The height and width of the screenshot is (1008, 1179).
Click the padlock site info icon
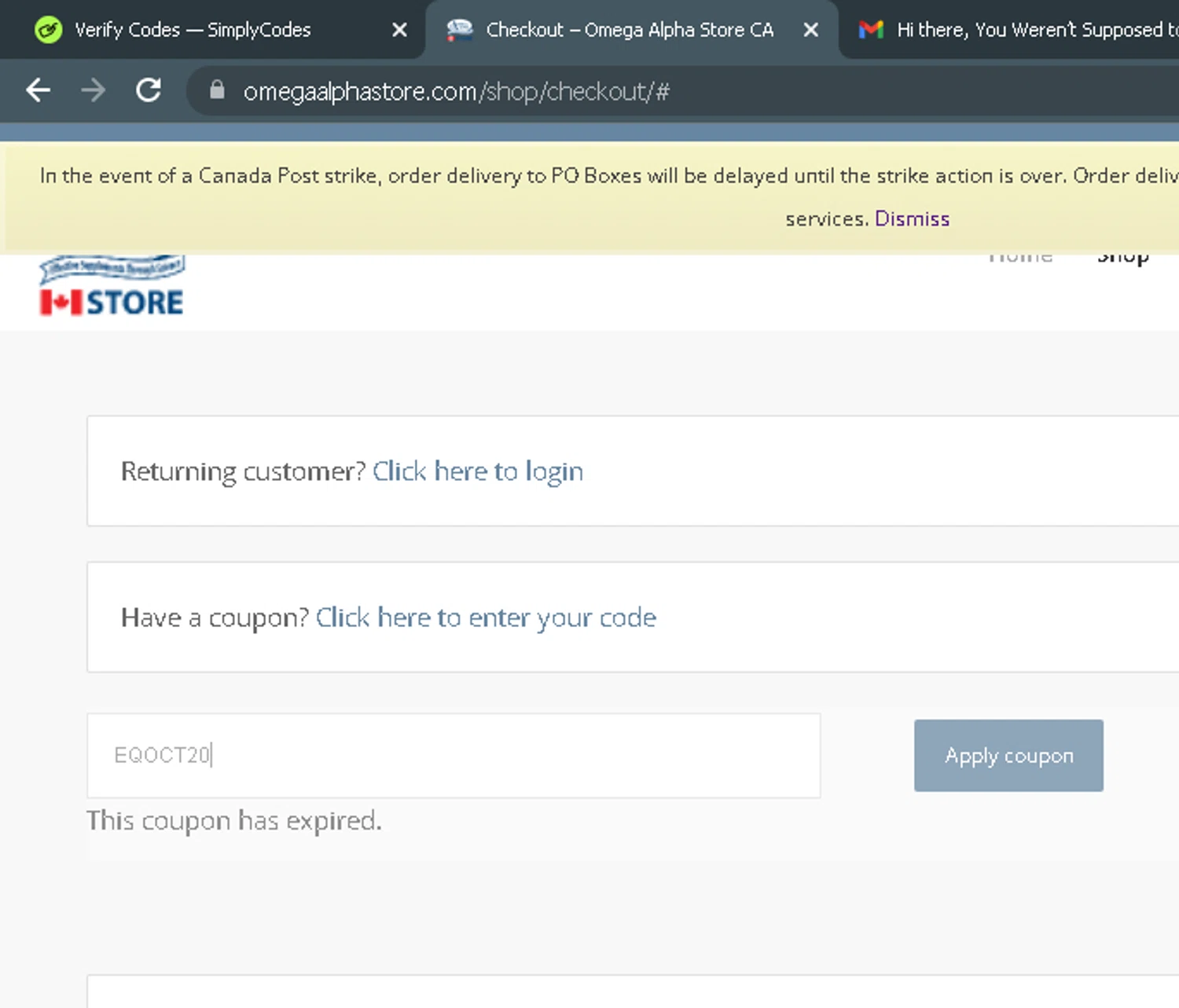(x=217, y=91)
